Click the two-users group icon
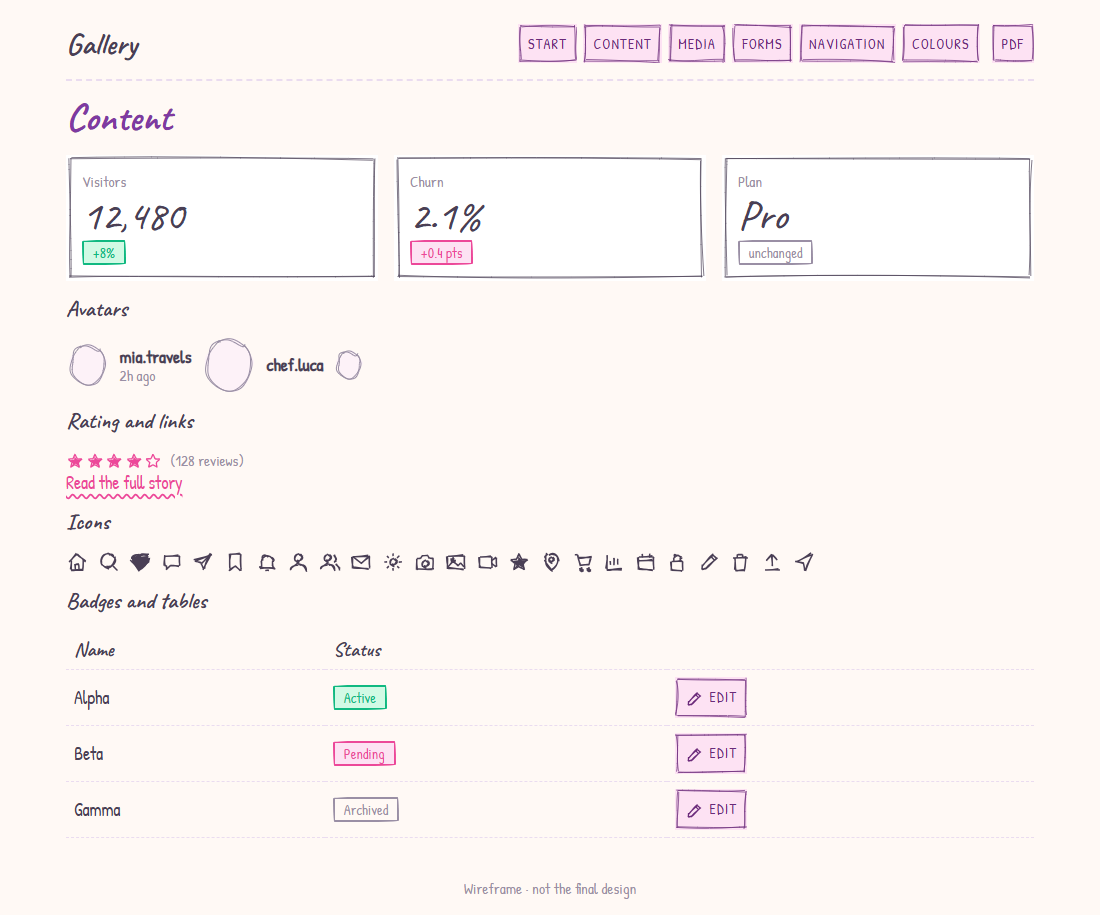Image resolution: width=1100 pixels, height=915 pixels. [330, 562]
